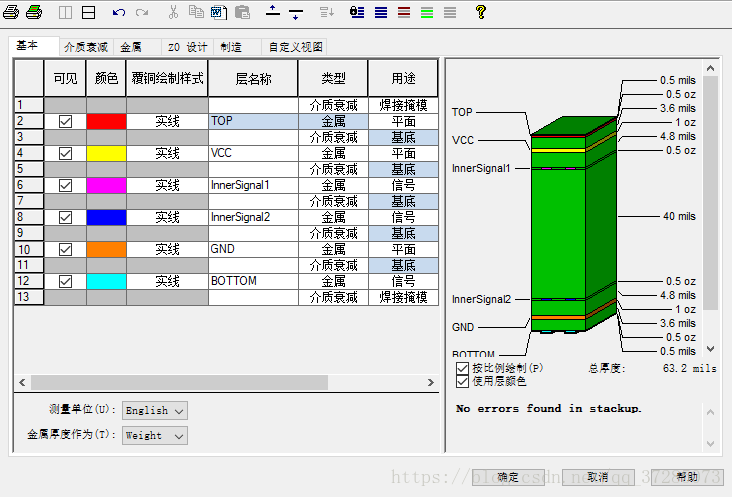This screenshot has width=732, height=497.
Task: Toggle visibility checkbox for GND layer
Action: pos(65,250)
